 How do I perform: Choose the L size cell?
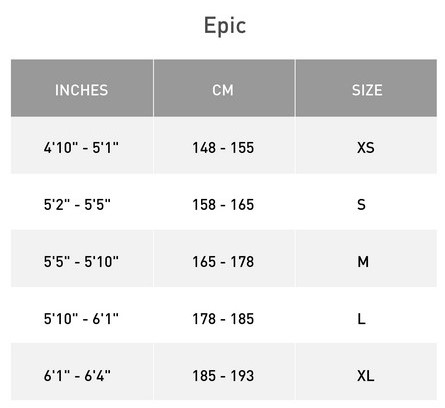[366, 315]
